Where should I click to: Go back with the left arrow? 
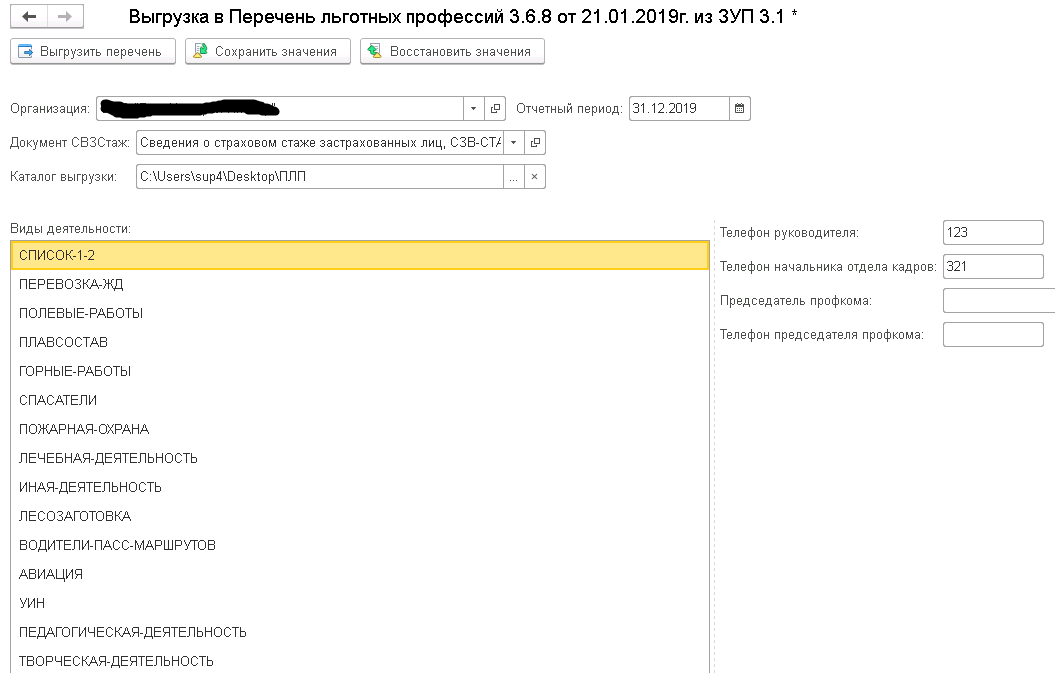[x=29, y=17]
